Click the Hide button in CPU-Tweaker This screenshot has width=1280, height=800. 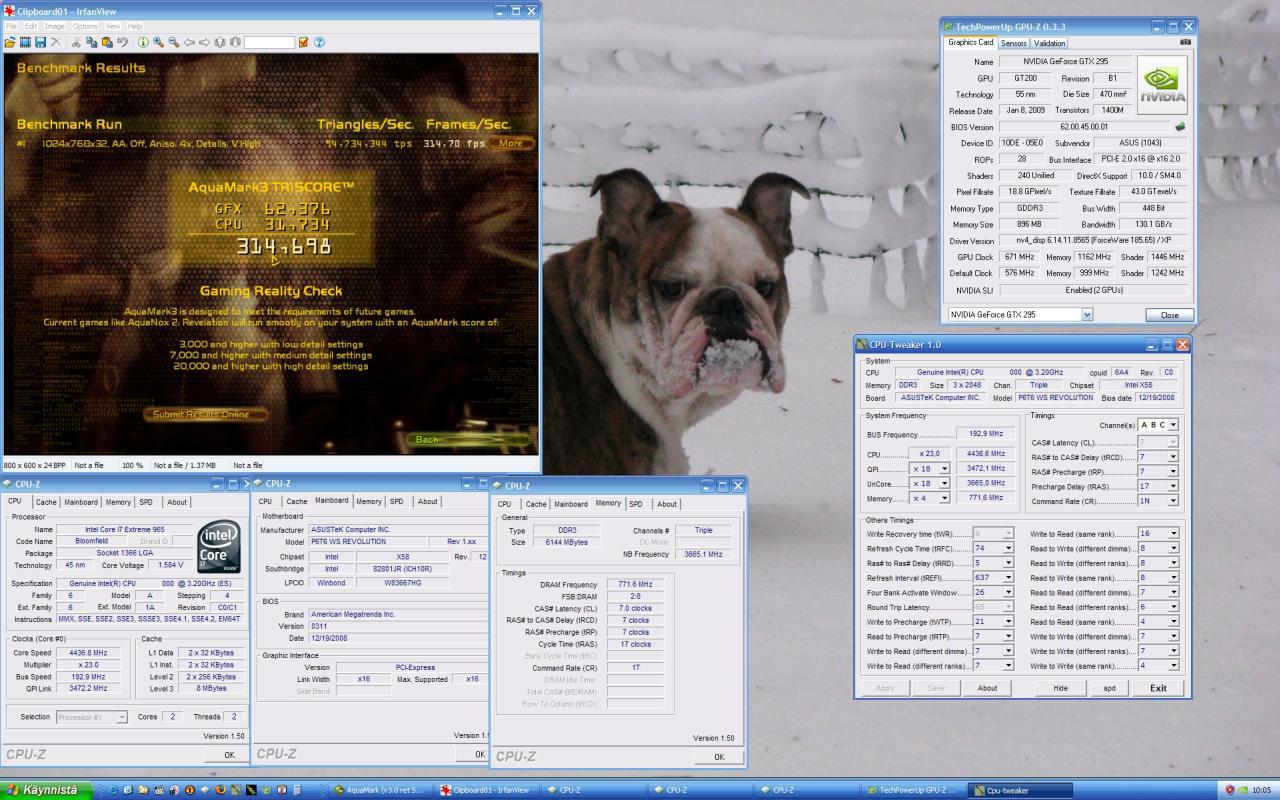coord(1060,688)
